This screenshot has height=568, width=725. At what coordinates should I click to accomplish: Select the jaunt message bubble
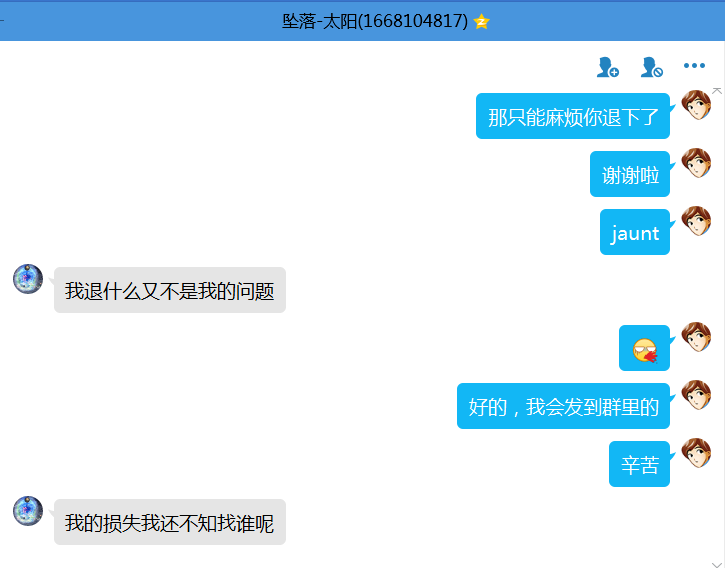click(635, 232)
